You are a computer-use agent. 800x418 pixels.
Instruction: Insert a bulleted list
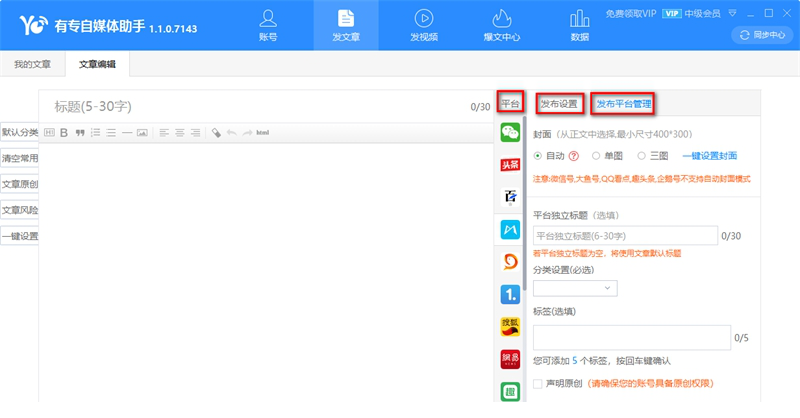[111, 133]
